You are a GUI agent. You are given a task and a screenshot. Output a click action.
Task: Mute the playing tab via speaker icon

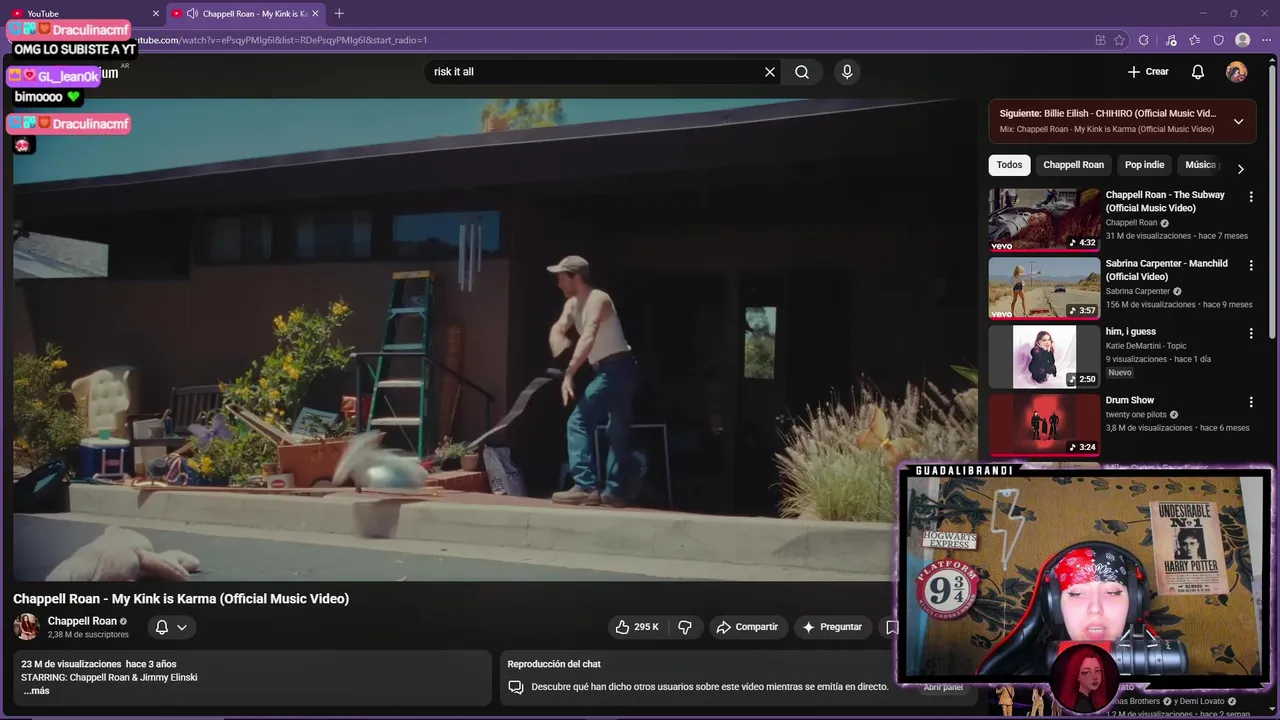(x=192, y=13)
